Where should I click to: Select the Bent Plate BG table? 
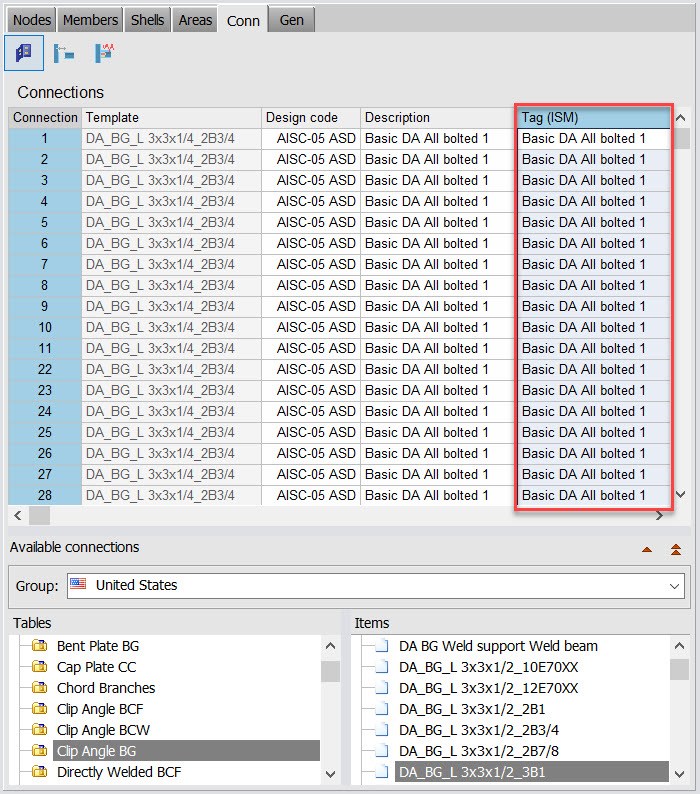click(x=98, y=646)
